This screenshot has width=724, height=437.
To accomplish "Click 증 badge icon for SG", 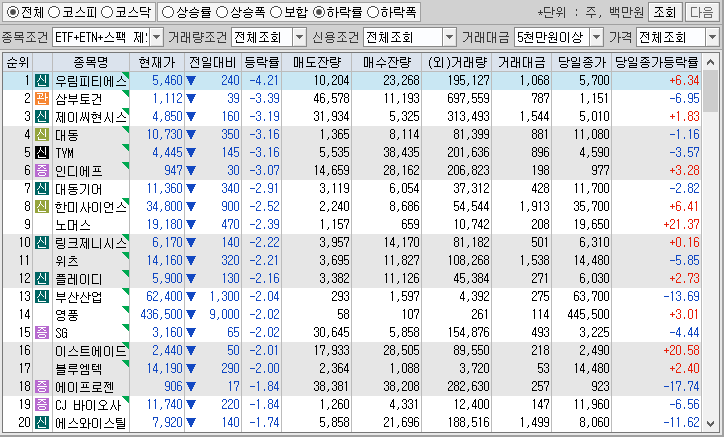I will click(x=42, y=333).
